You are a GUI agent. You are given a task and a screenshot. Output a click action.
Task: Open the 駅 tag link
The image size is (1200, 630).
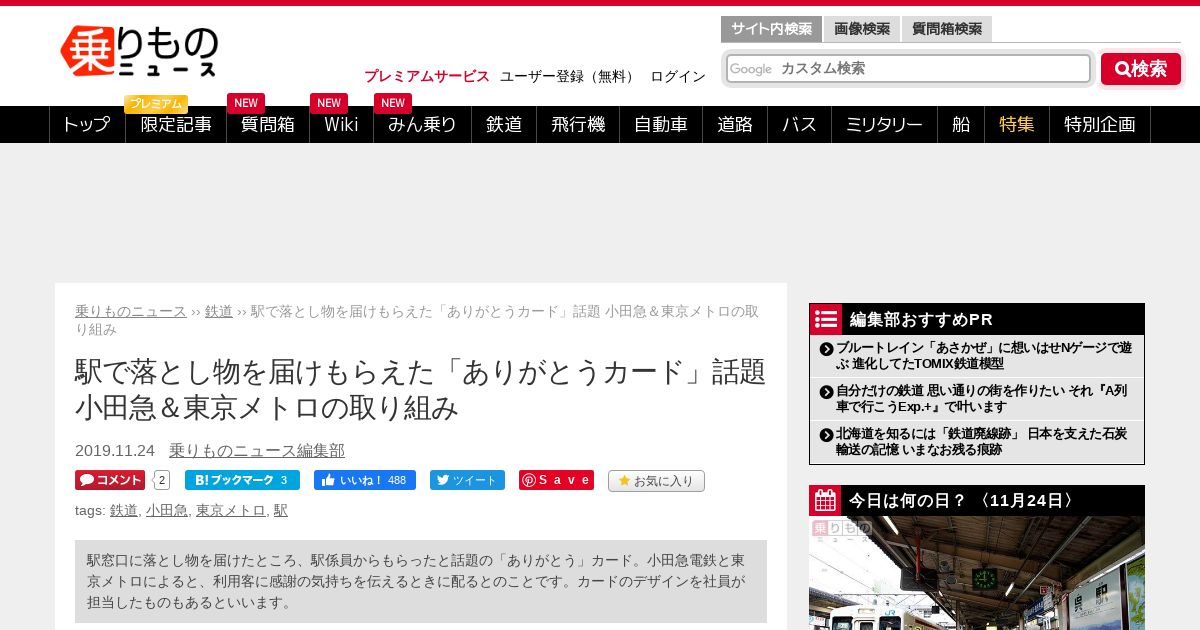pos(281,510)
